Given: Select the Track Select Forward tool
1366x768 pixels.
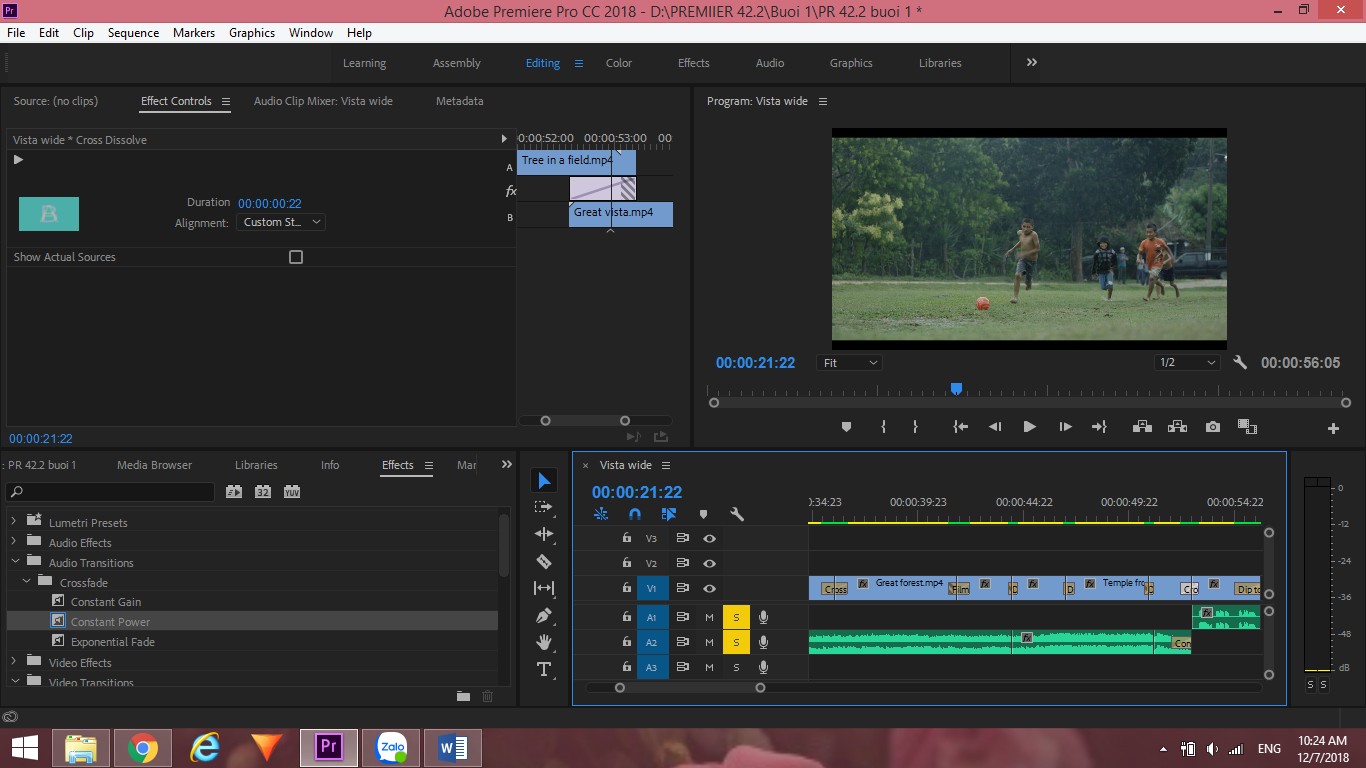Looking at the screenshot, I should 544,508.
